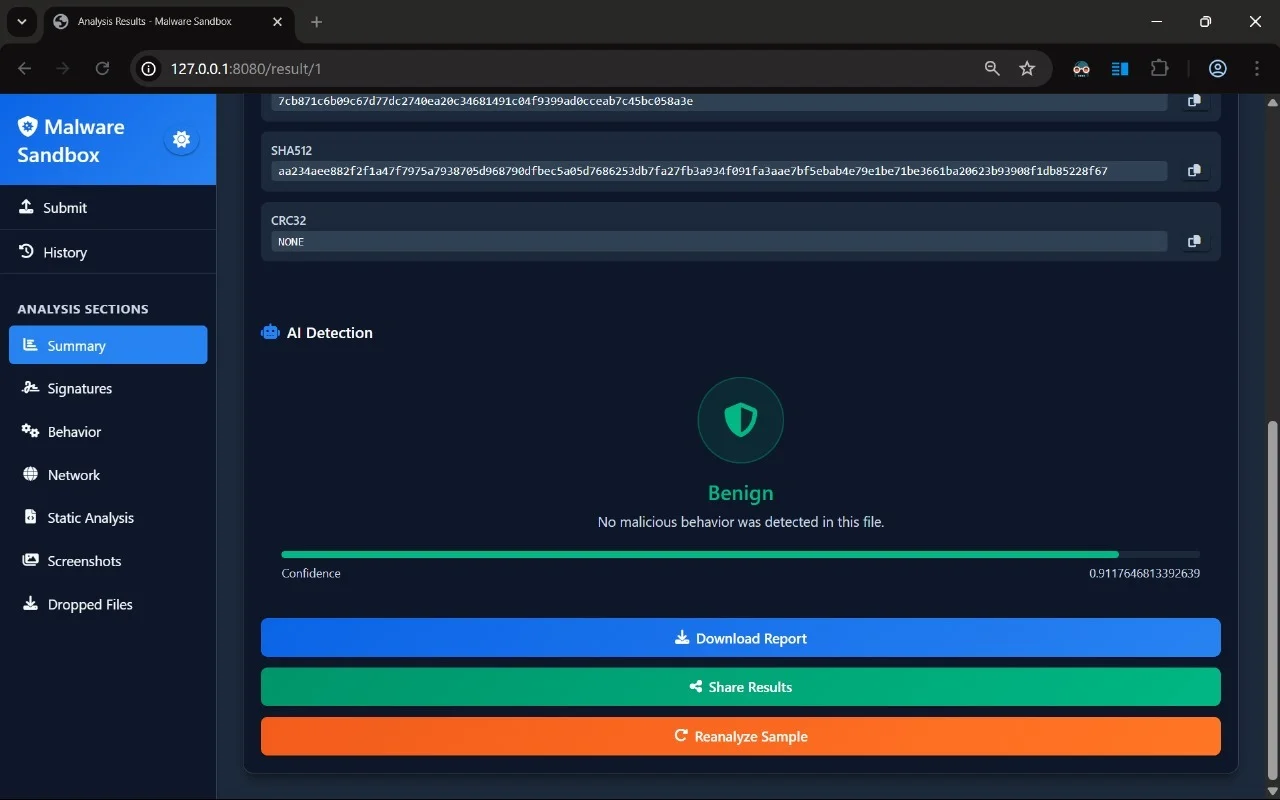
Task: Go back to the previous page
Action: tap(25, 68)
